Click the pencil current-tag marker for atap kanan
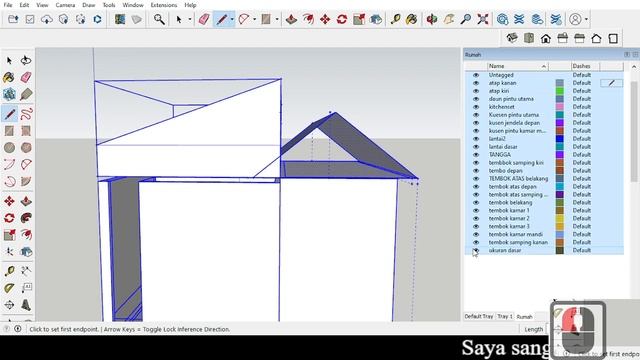This screenshot has width=640, height=360. click(611, 83)
